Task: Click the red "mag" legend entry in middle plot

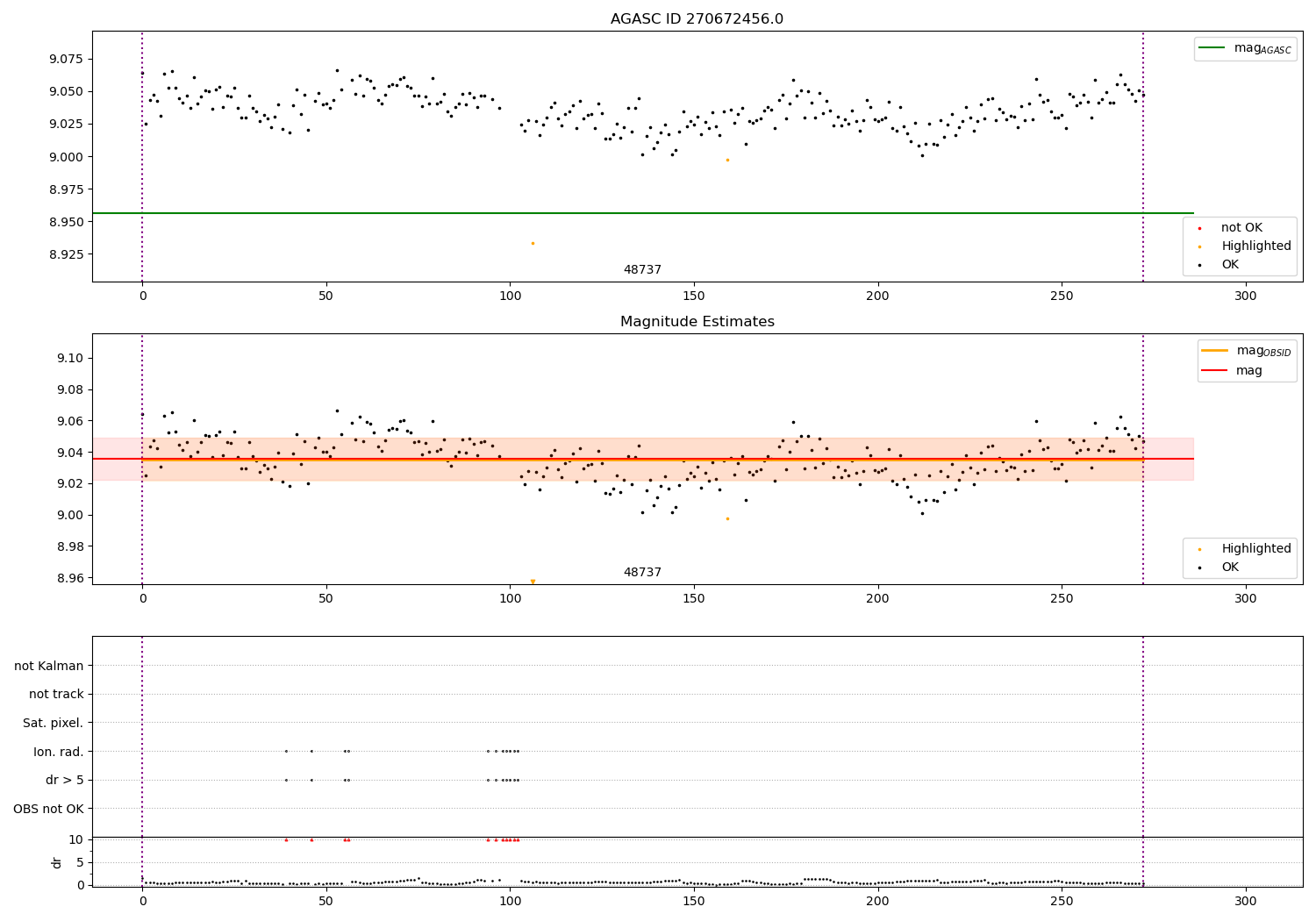Action: [x=1232, y=371]
